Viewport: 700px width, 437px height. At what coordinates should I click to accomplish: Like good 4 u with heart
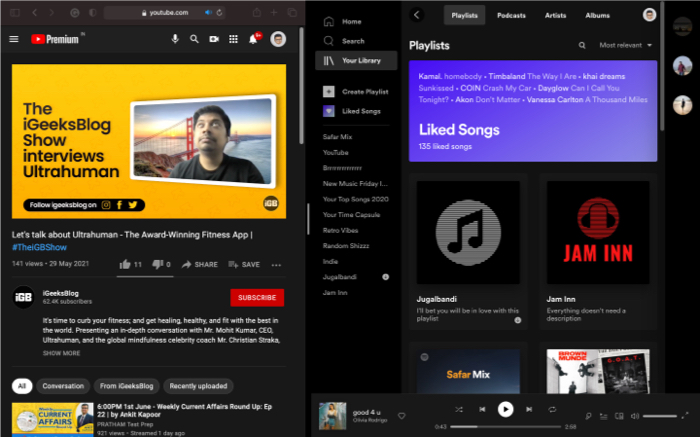click(x=401, y=416)
